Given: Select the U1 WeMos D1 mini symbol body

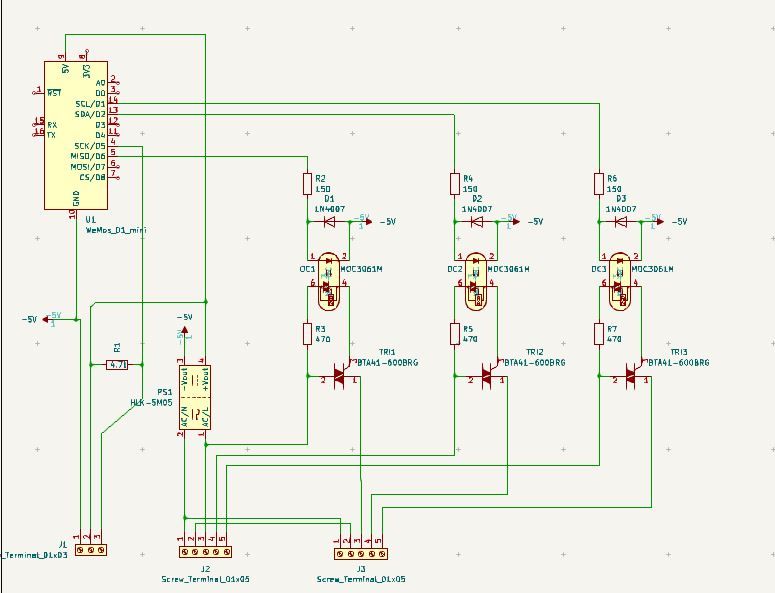Looking at the screenshot, I should (x=76, y=135).
